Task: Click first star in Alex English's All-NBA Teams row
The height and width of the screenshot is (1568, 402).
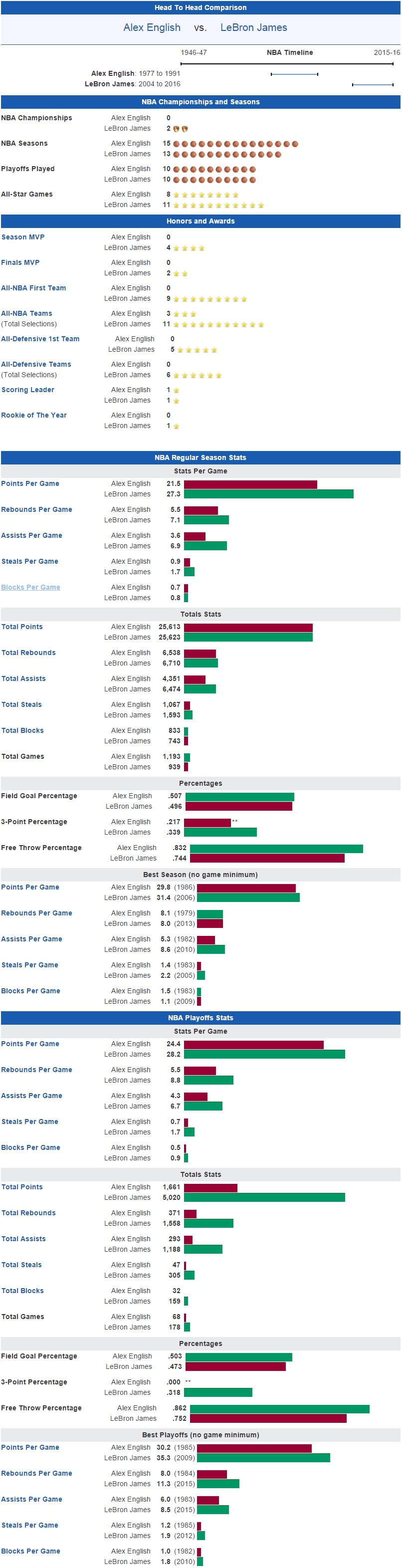Action: tap(177, 315)
